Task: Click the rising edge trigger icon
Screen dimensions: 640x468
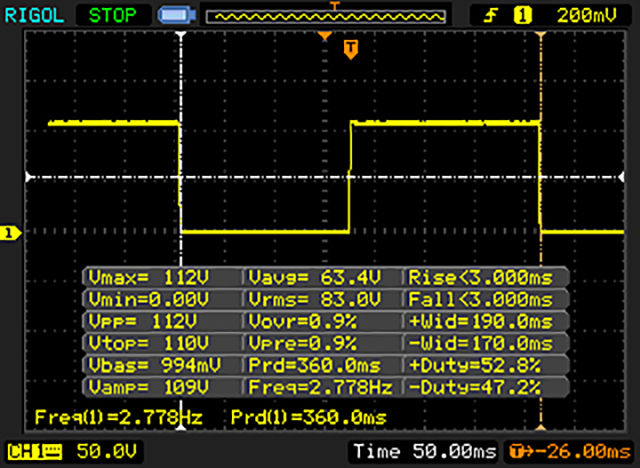Action: click(x=491, y=16)
